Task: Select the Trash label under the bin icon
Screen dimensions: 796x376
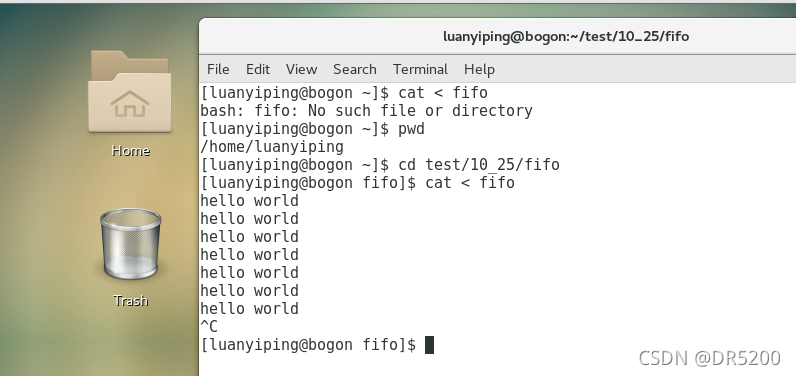Action: pos(130,300)
